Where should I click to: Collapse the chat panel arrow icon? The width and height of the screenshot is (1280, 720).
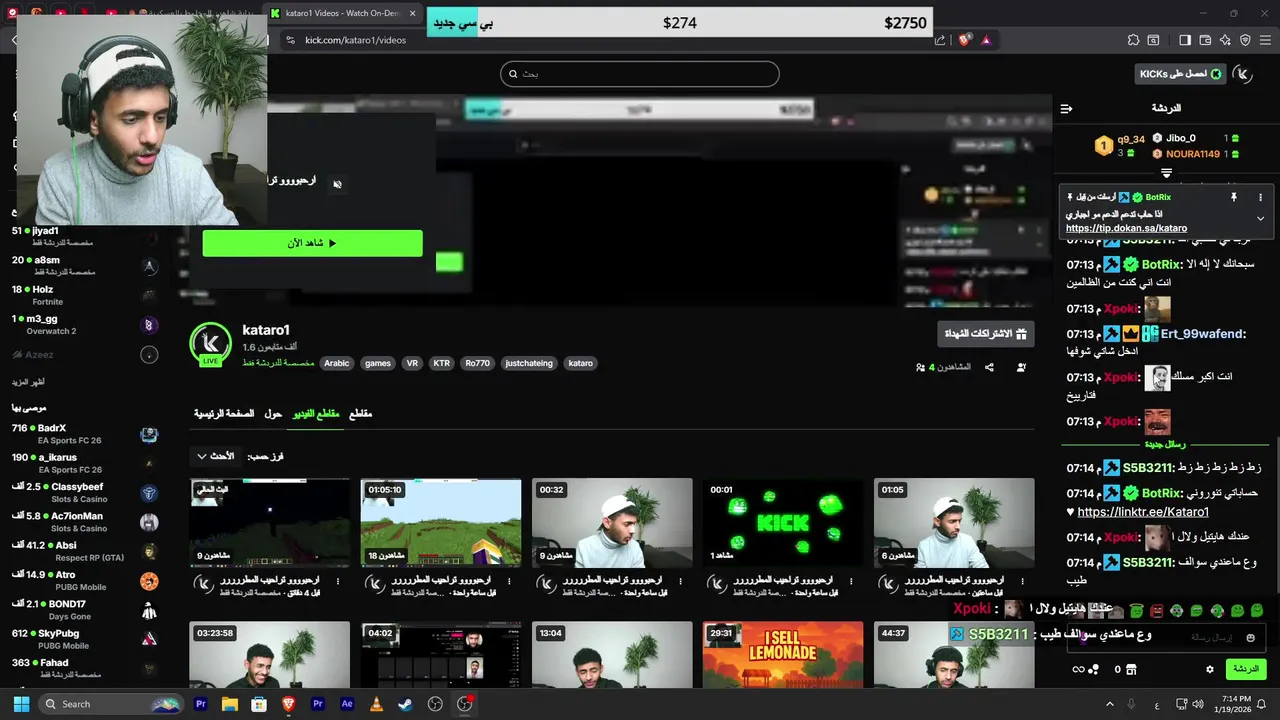click(x=1066, y=108)
